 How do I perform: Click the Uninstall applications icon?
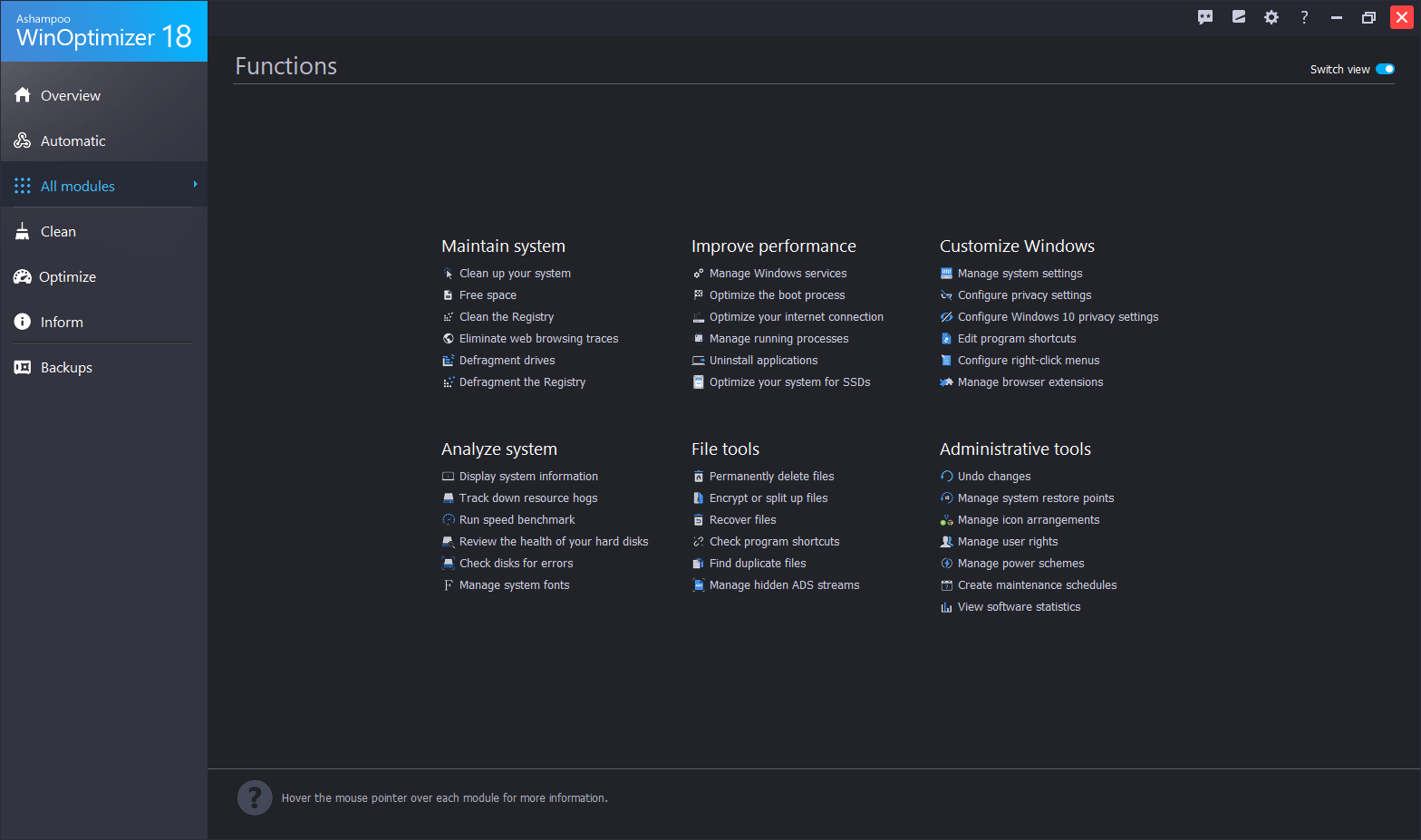tap(698, 360)
